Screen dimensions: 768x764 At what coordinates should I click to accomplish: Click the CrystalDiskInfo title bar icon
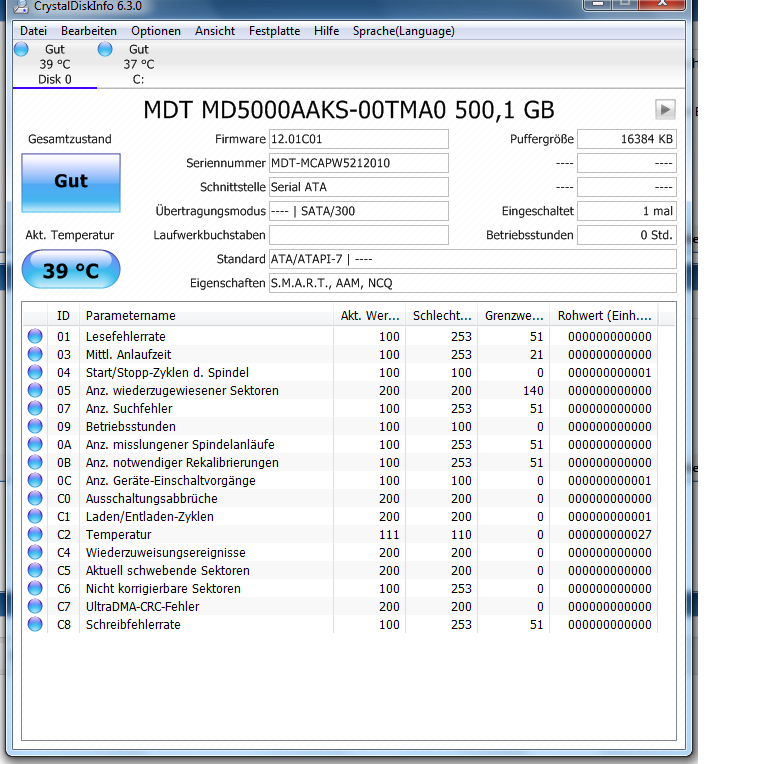(21, 6)
